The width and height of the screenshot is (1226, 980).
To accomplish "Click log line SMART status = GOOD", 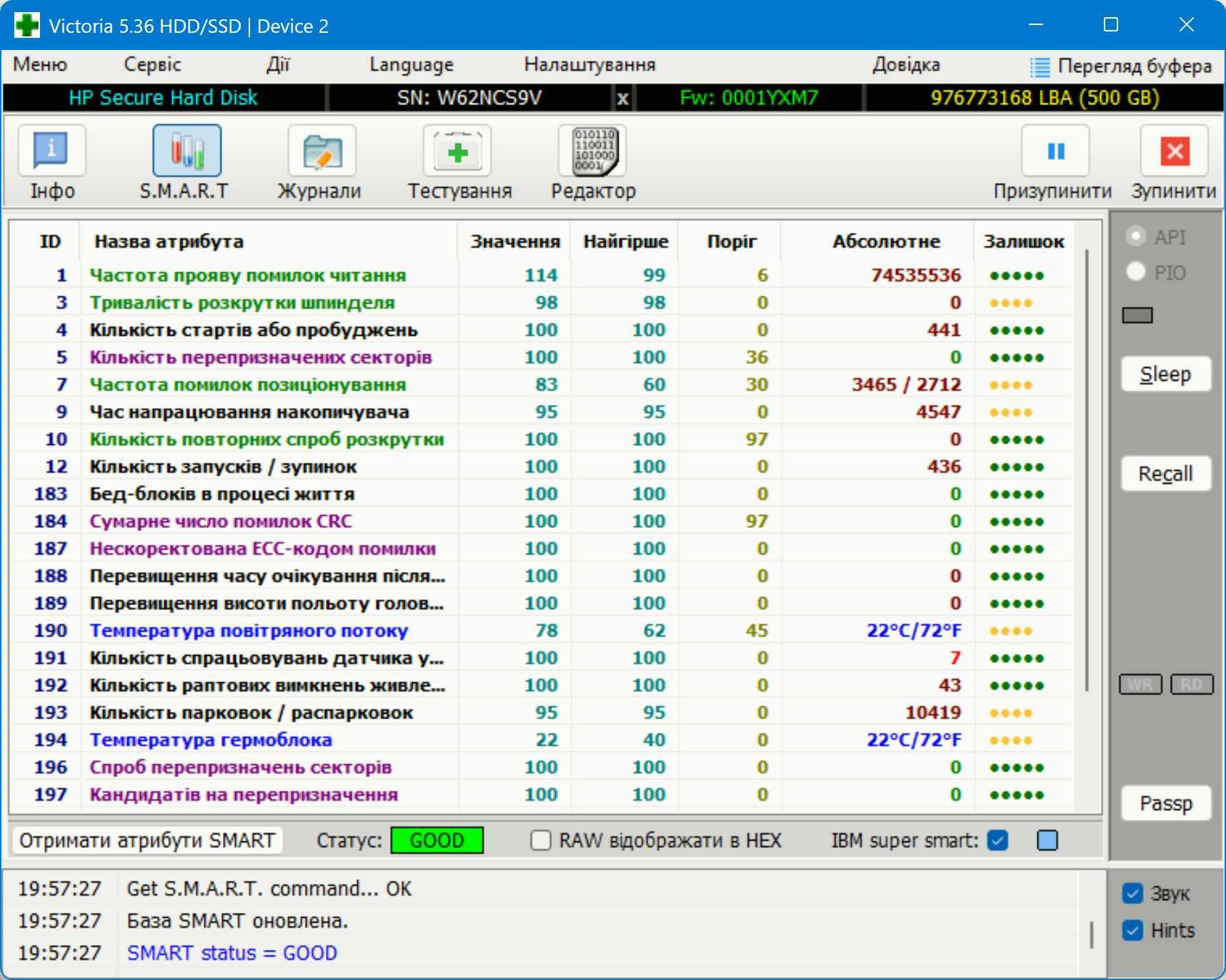I will (x=231, y=953).
